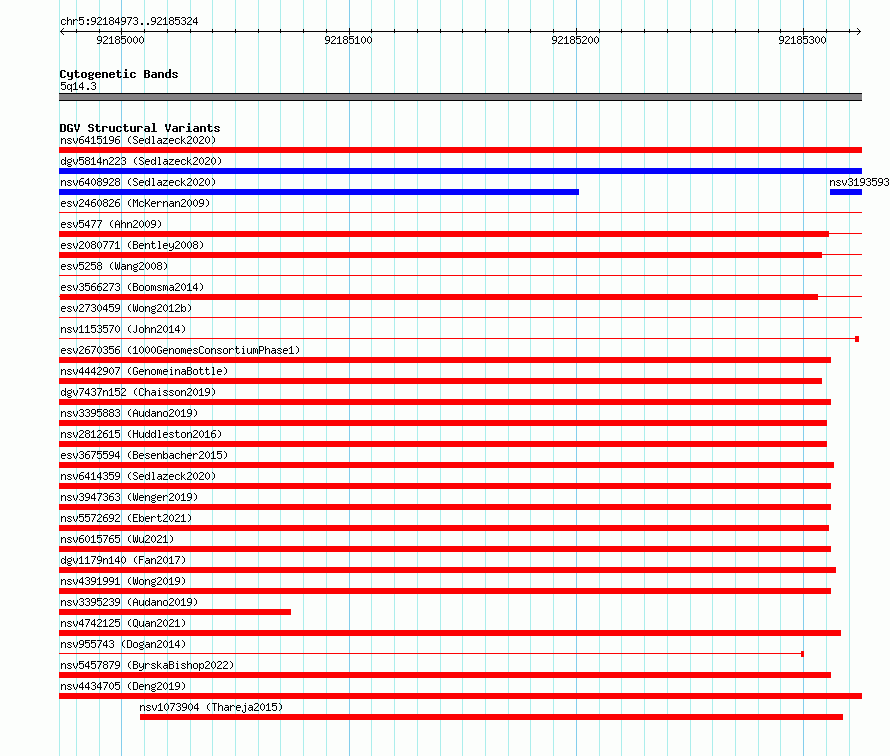Open esv3675594 (Besenbacher2015) label

pyautogui.click(x=144, y=455)
